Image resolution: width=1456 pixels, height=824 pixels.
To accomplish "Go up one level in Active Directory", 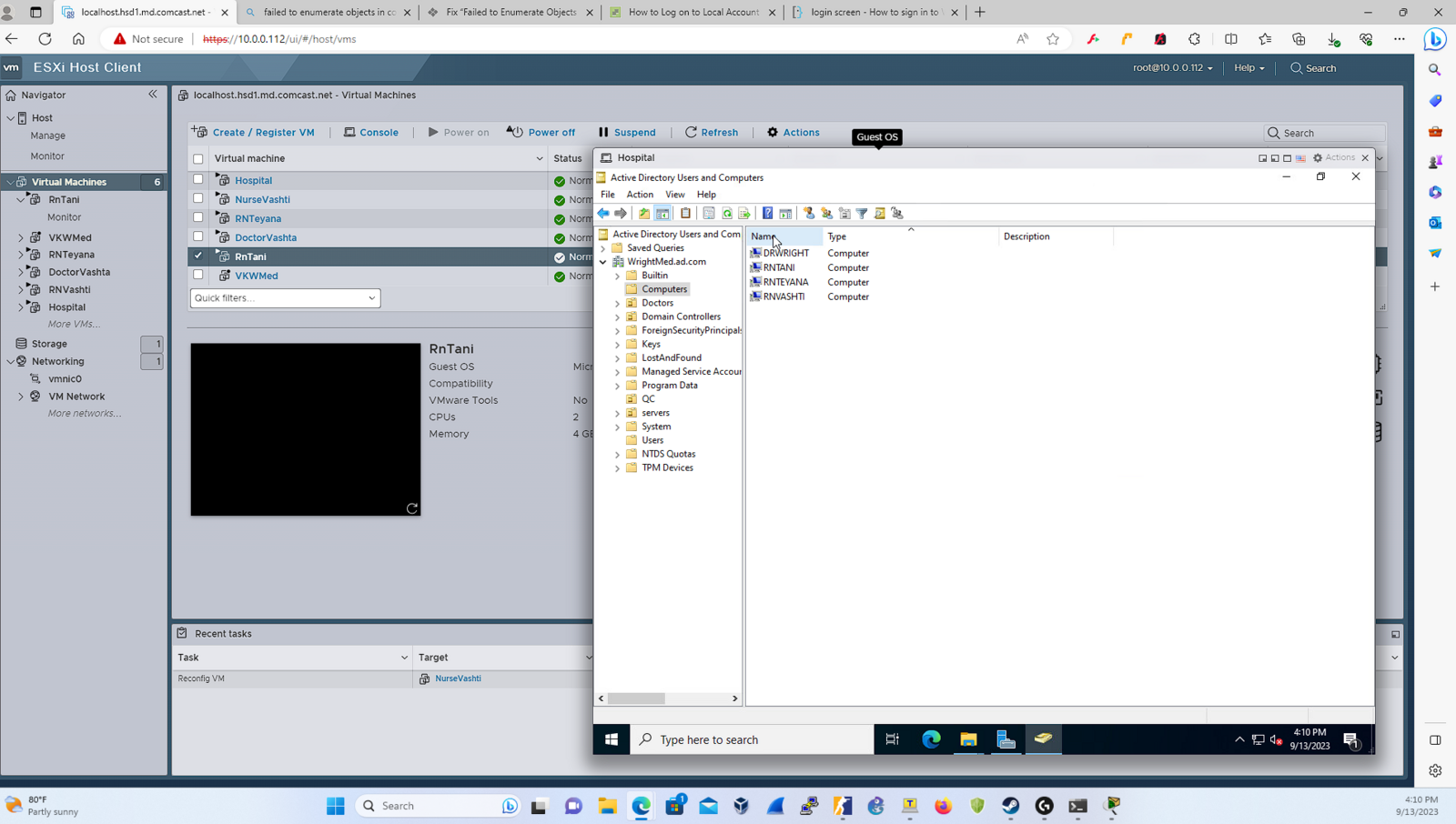I will click(644, 214).
